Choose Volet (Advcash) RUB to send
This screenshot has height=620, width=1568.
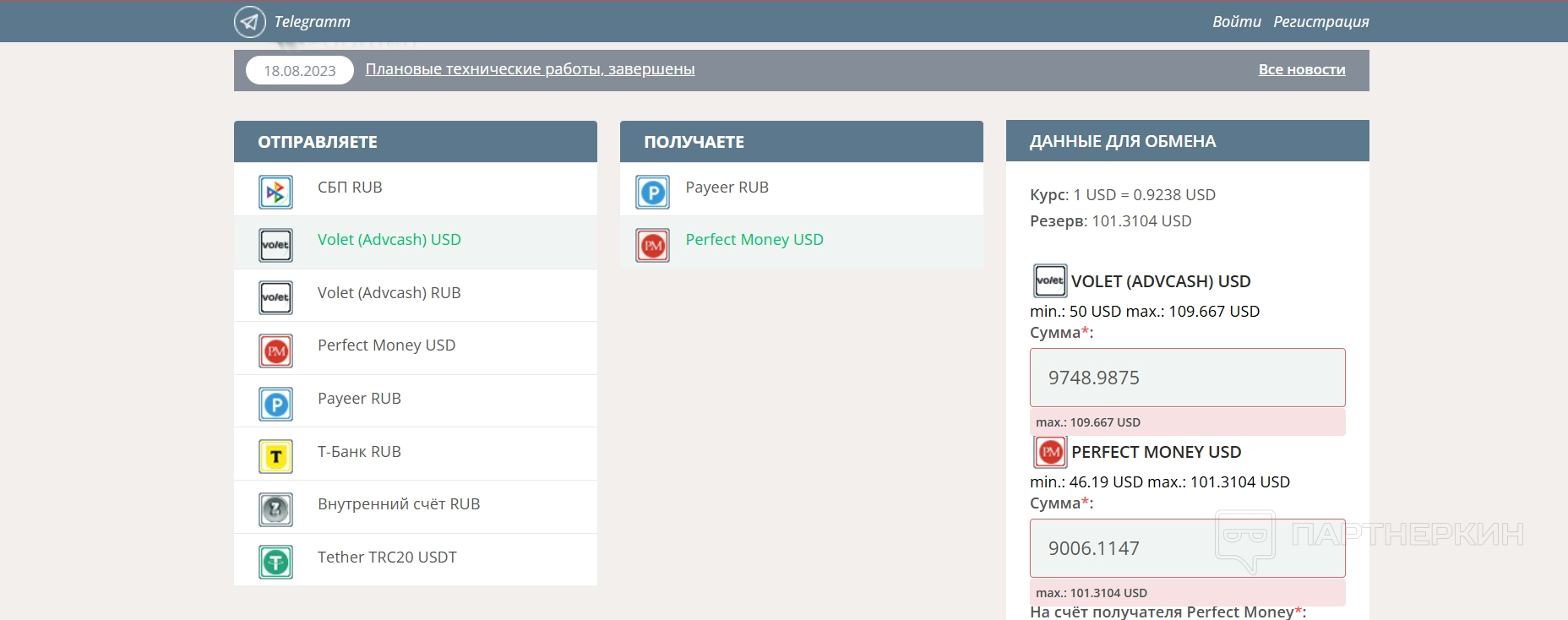click(x=416, y=296)
